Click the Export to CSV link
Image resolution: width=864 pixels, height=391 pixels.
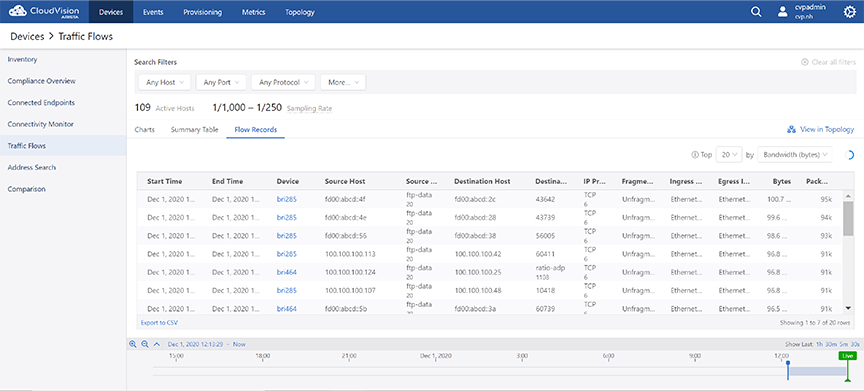(x=159, y=323)
